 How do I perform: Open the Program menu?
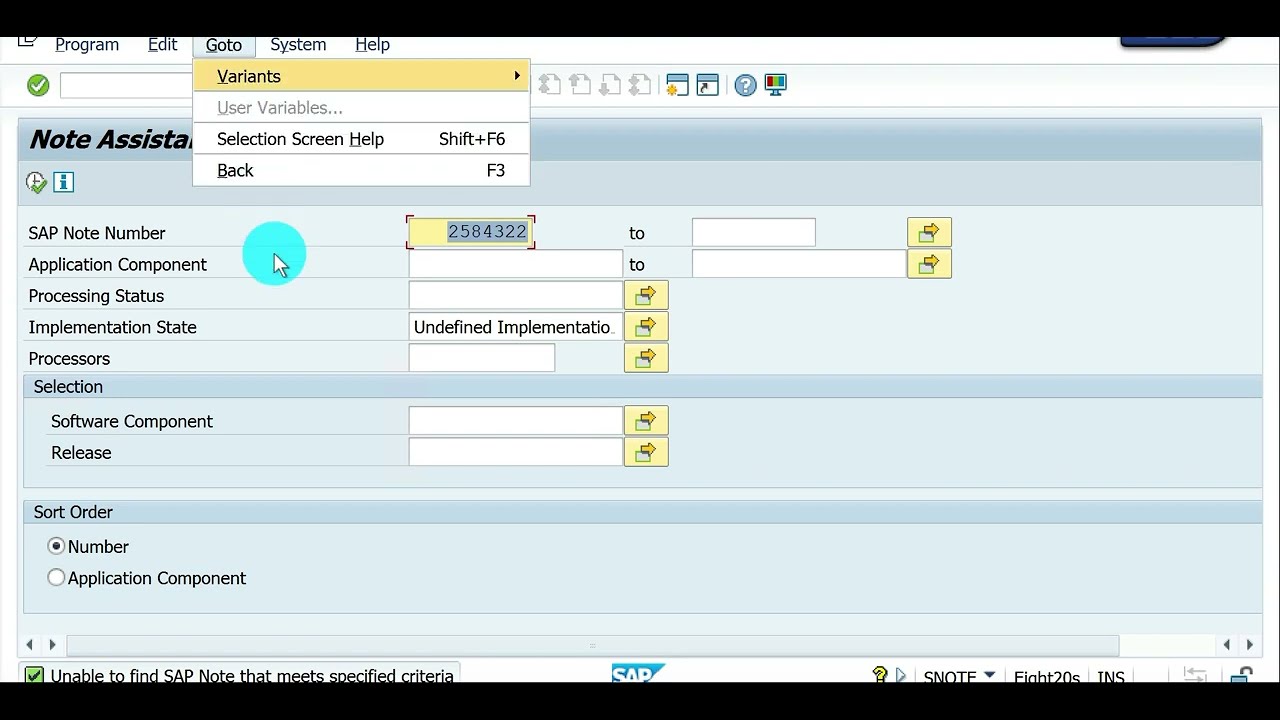pyautogui.click(x=87, y=45)
